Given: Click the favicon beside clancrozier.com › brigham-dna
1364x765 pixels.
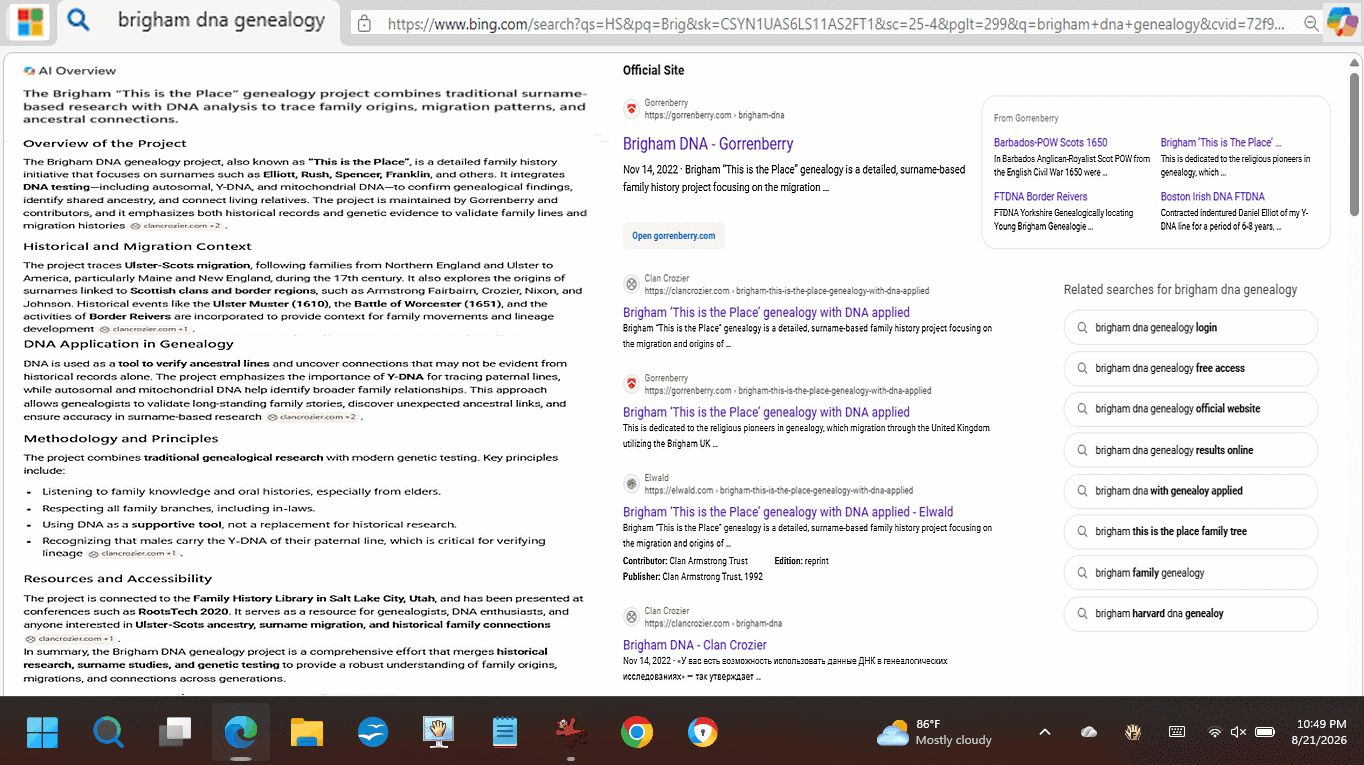Looking at the screenshot, I should [x=631, y=617].
